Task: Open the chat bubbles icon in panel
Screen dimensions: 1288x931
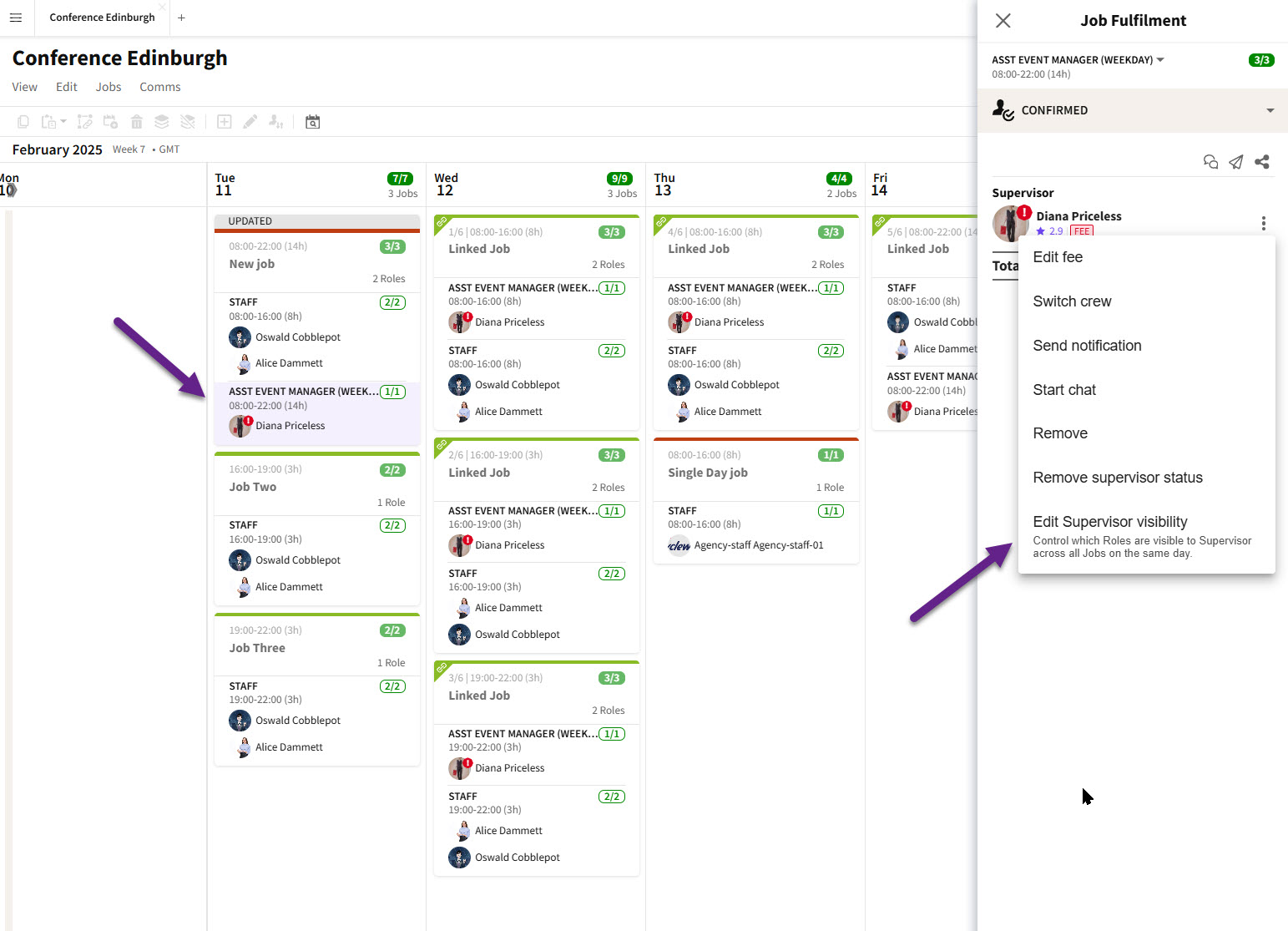Action: (x=1210, y=162)
